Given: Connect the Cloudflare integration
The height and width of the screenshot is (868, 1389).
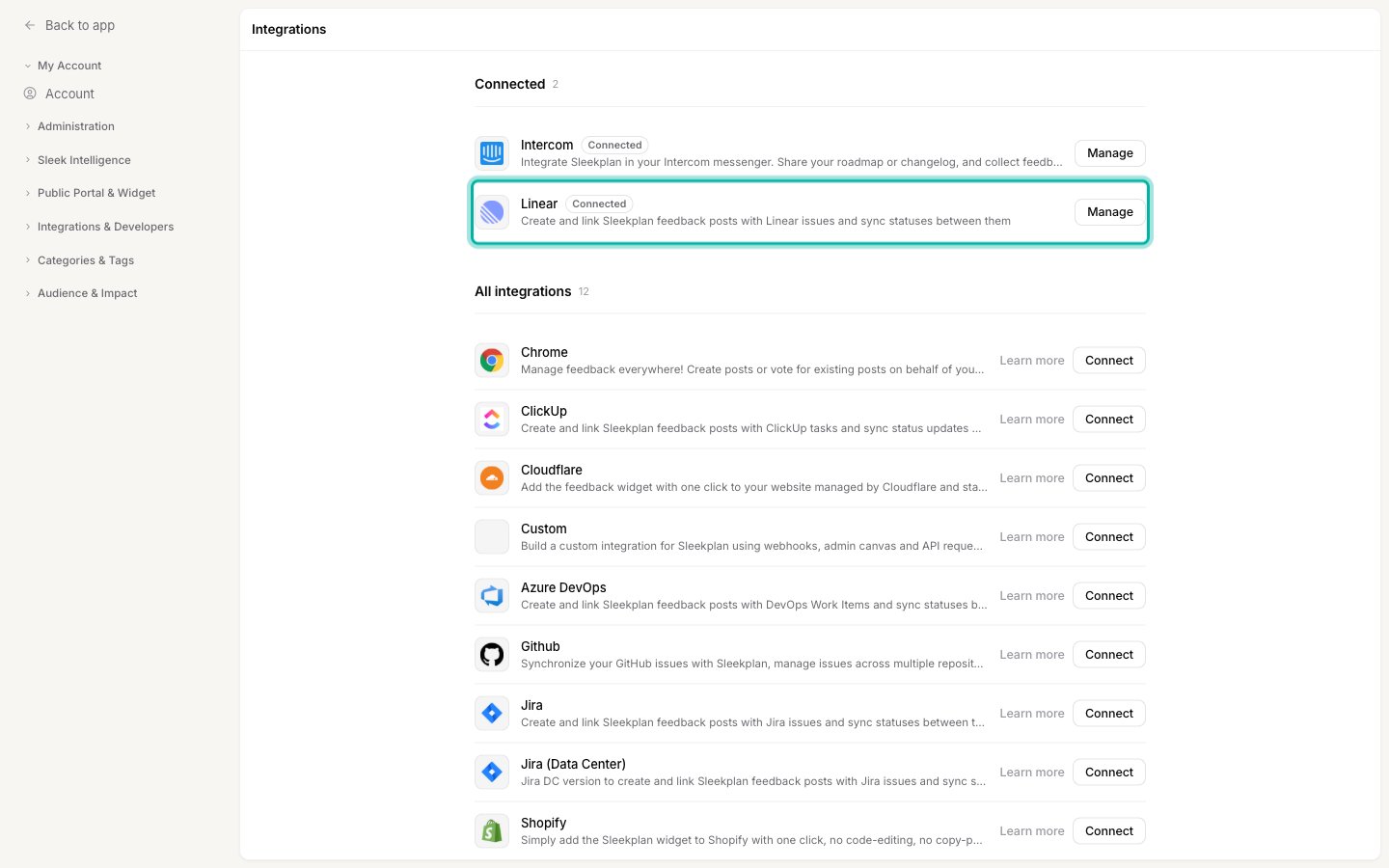Looking at the screenshot, I should (x=1109, y=478).
